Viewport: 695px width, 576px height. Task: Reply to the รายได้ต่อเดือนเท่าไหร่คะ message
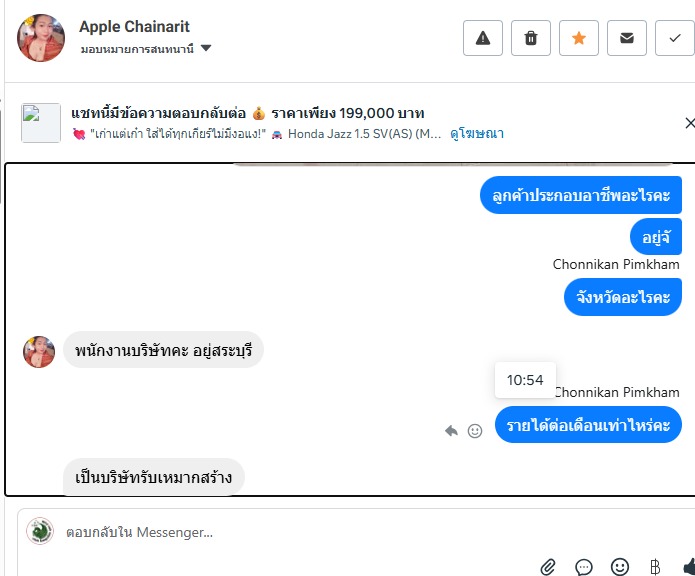pos(452,430)
